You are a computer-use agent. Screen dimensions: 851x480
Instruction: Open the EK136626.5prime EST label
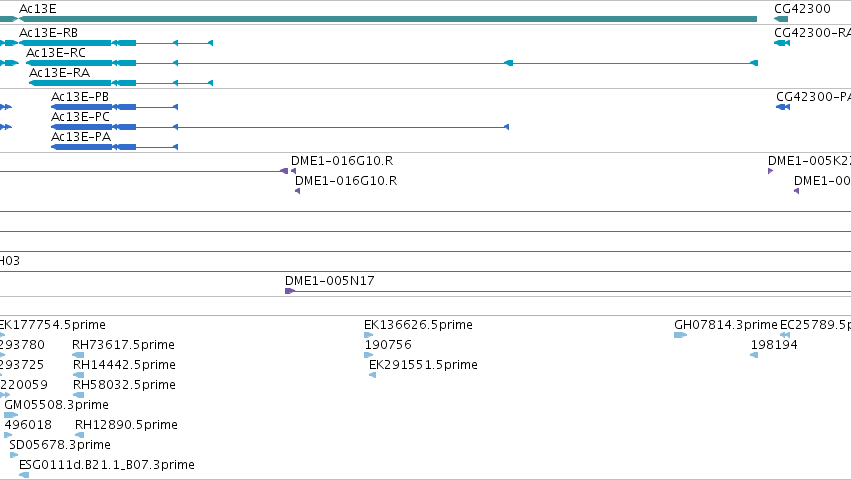[x=418, y=325]
